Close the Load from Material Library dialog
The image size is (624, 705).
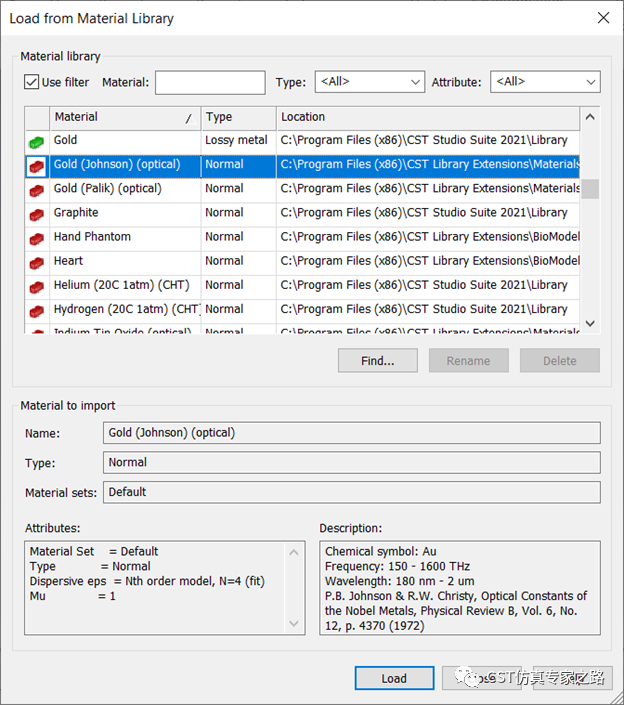click(603, 18)
